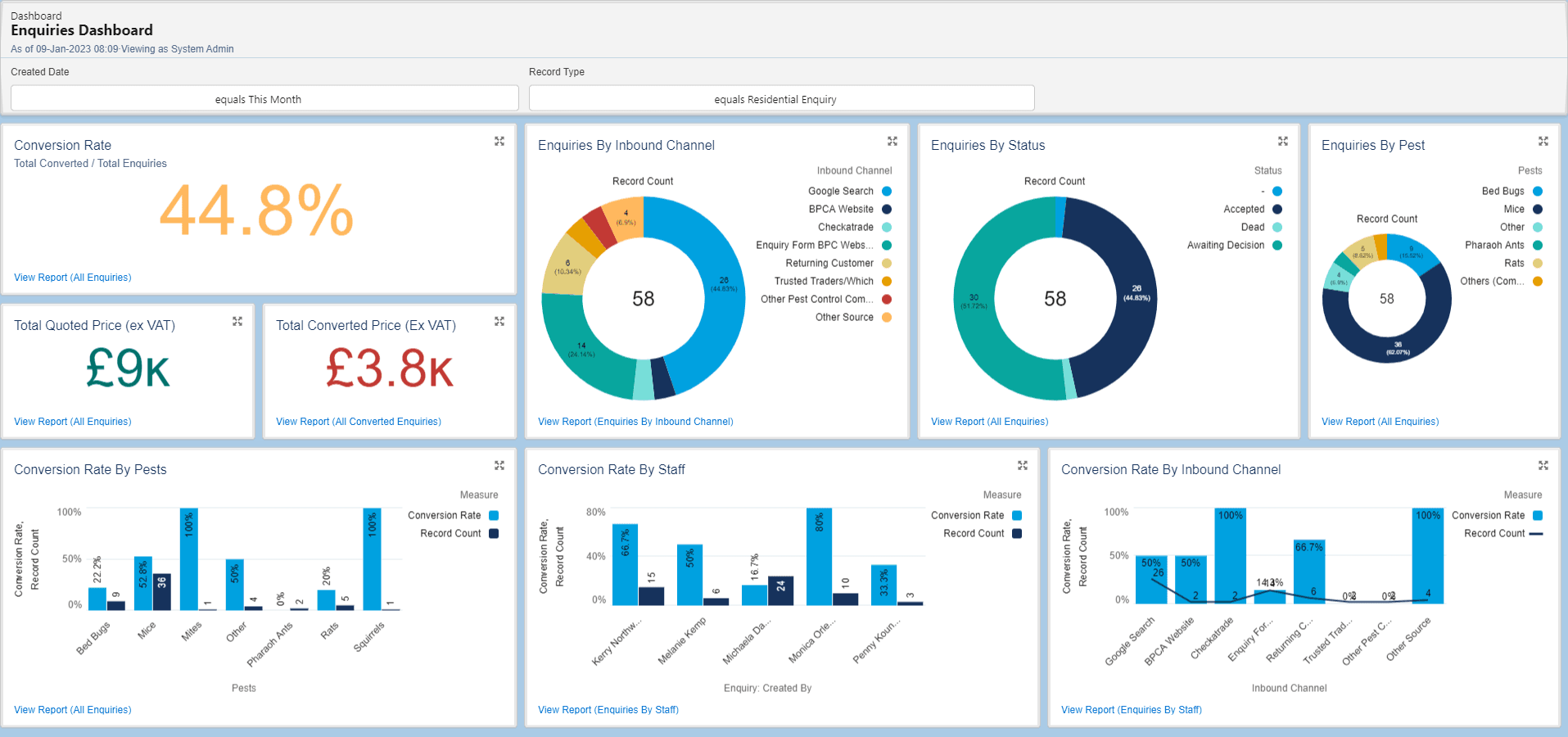This screenshot has width=1568, height=737.
Task: Click the Bed Bugs legend swatch
Action: [1538, 192]
